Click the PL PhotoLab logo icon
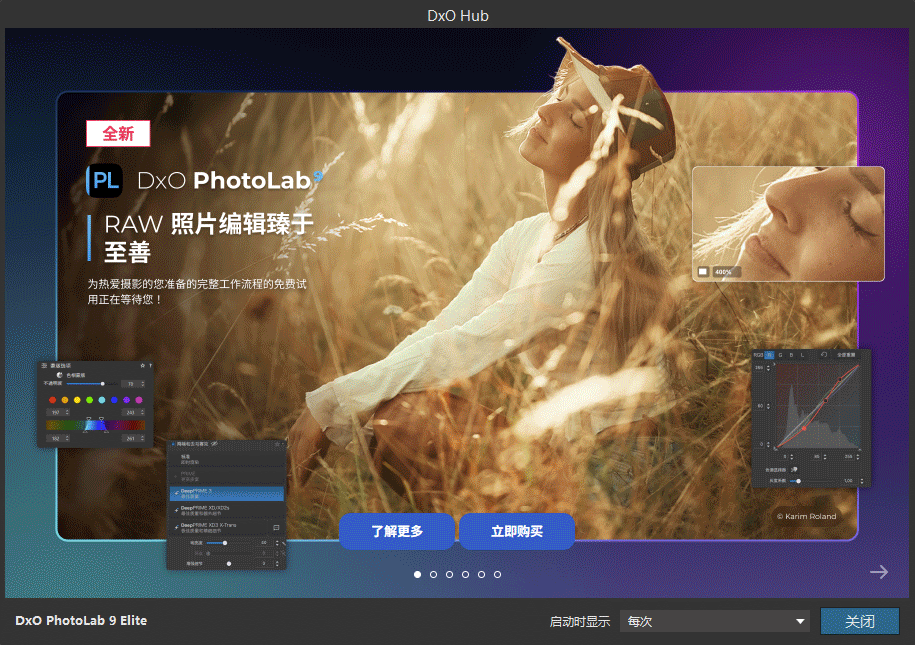Screen dimensions: 915x645 point(104,180)
